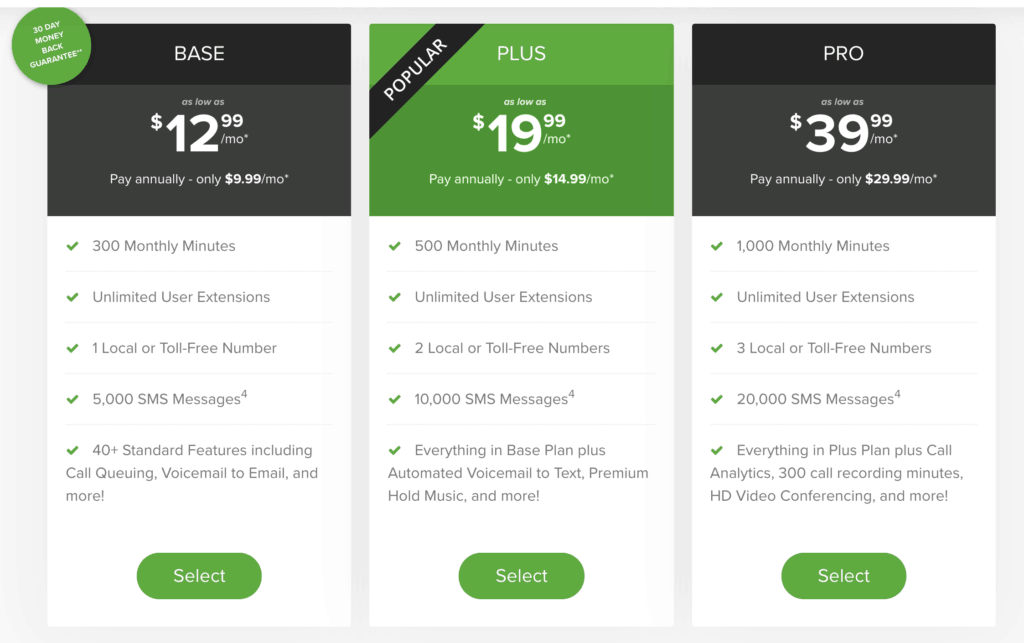Select the PRO plan
Viewport: 1024px width, 643px height.
[843, 575]
